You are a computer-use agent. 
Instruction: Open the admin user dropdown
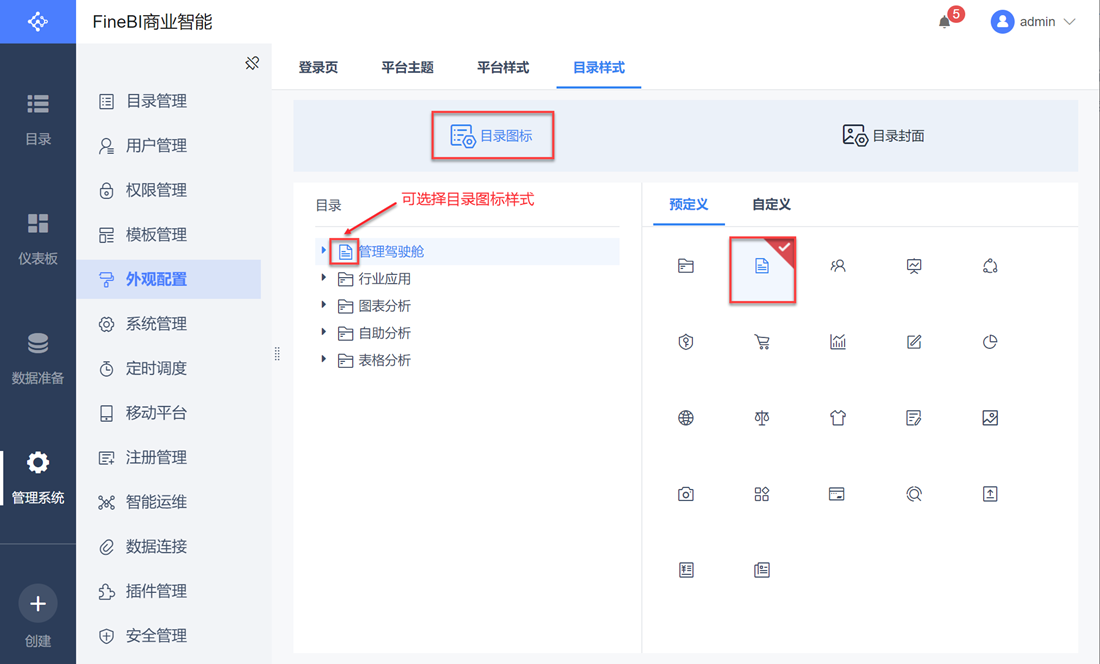pos(1033,22)
